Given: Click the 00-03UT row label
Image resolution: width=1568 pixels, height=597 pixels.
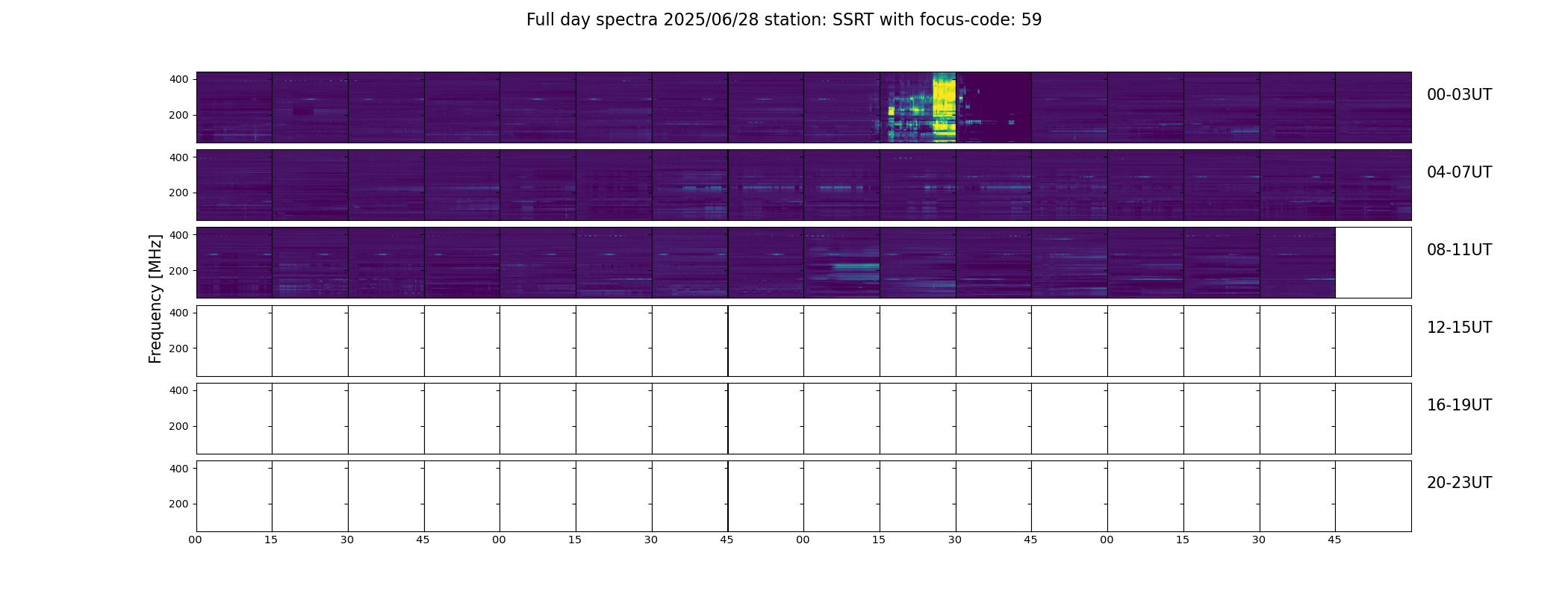Looking at the screenshot, I should tap(1459, 95).
